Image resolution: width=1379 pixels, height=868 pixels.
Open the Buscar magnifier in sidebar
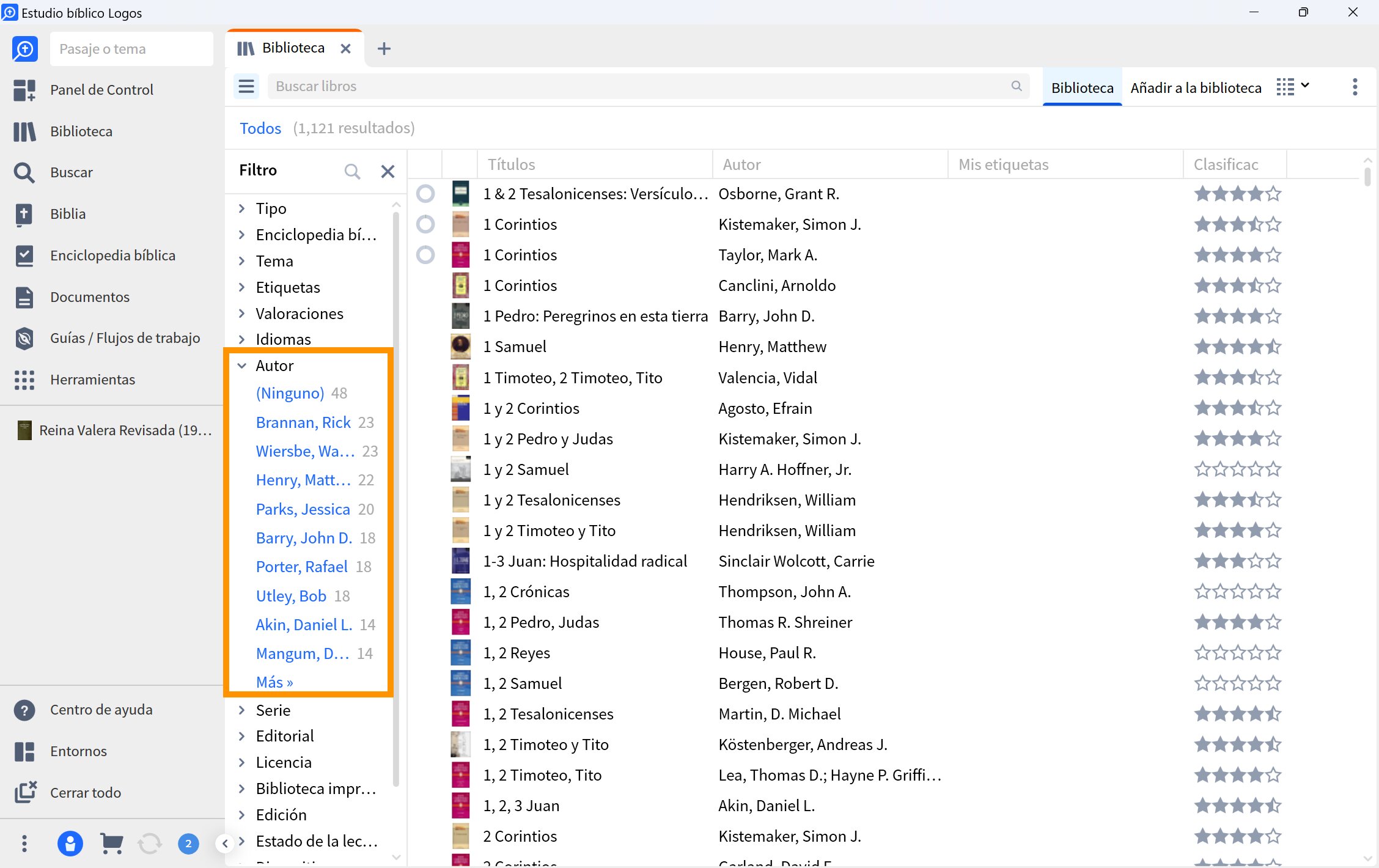[x=24, y=172]
